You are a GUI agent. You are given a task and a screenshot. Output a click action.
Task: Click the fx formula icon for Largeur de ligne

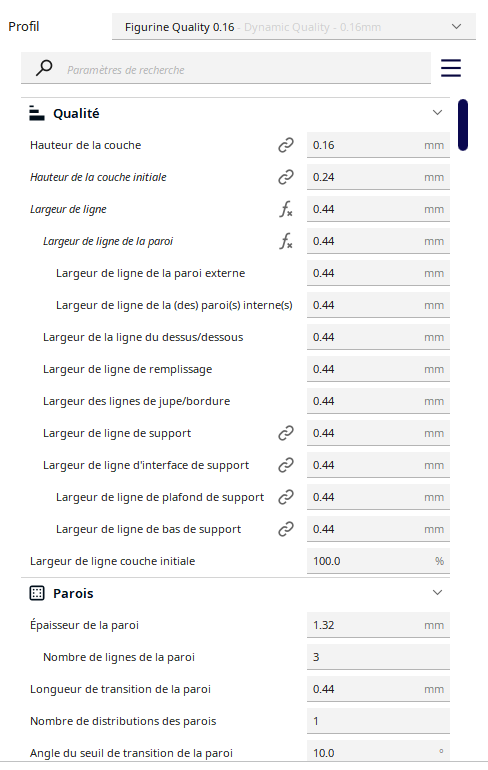(x=286, y=209)
